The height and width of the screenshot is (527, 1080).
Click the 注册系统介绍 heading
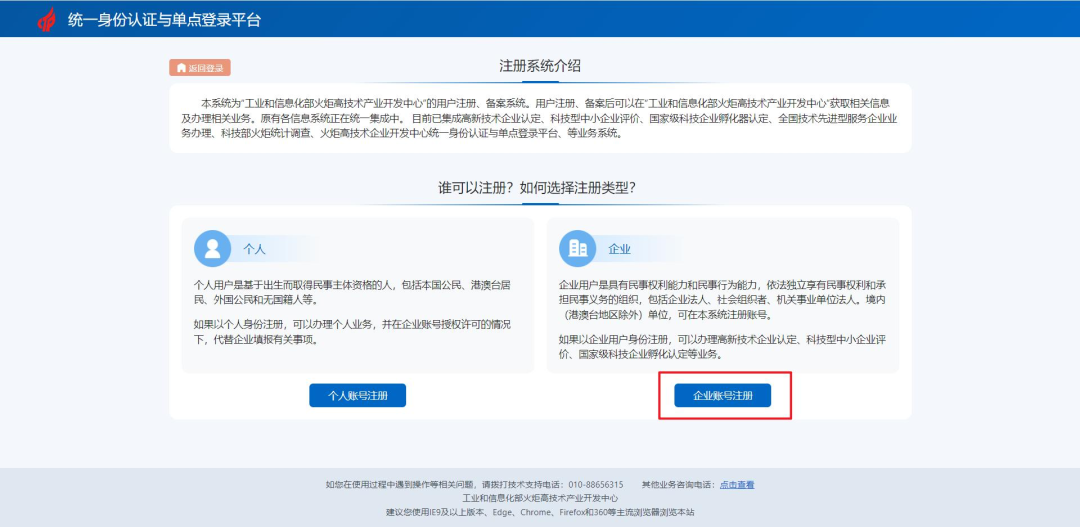pyautogui.click(x=540, y=66)
